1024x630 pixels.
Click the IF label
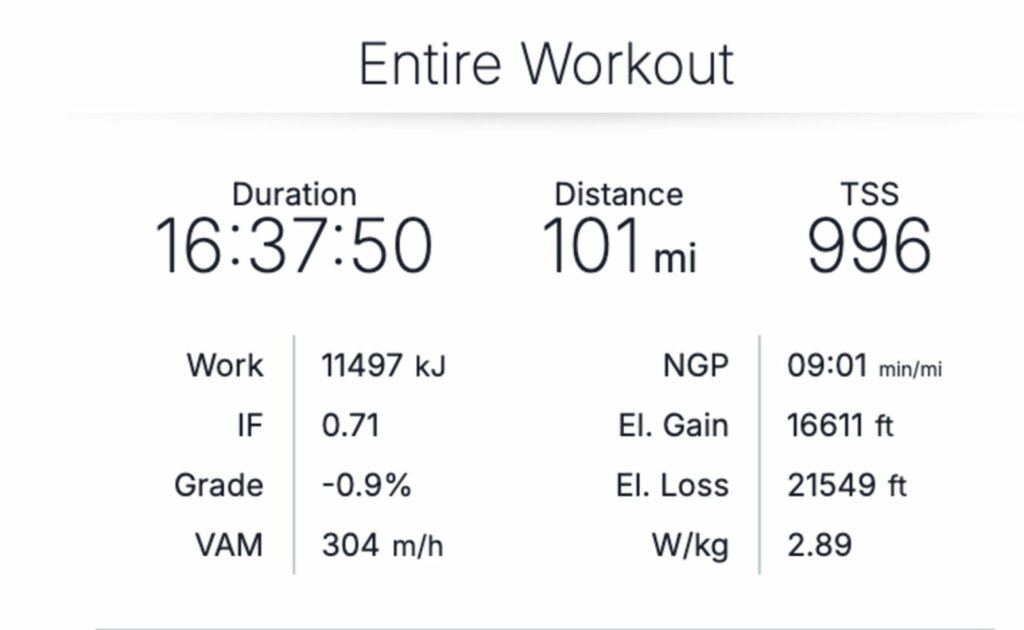250,426
